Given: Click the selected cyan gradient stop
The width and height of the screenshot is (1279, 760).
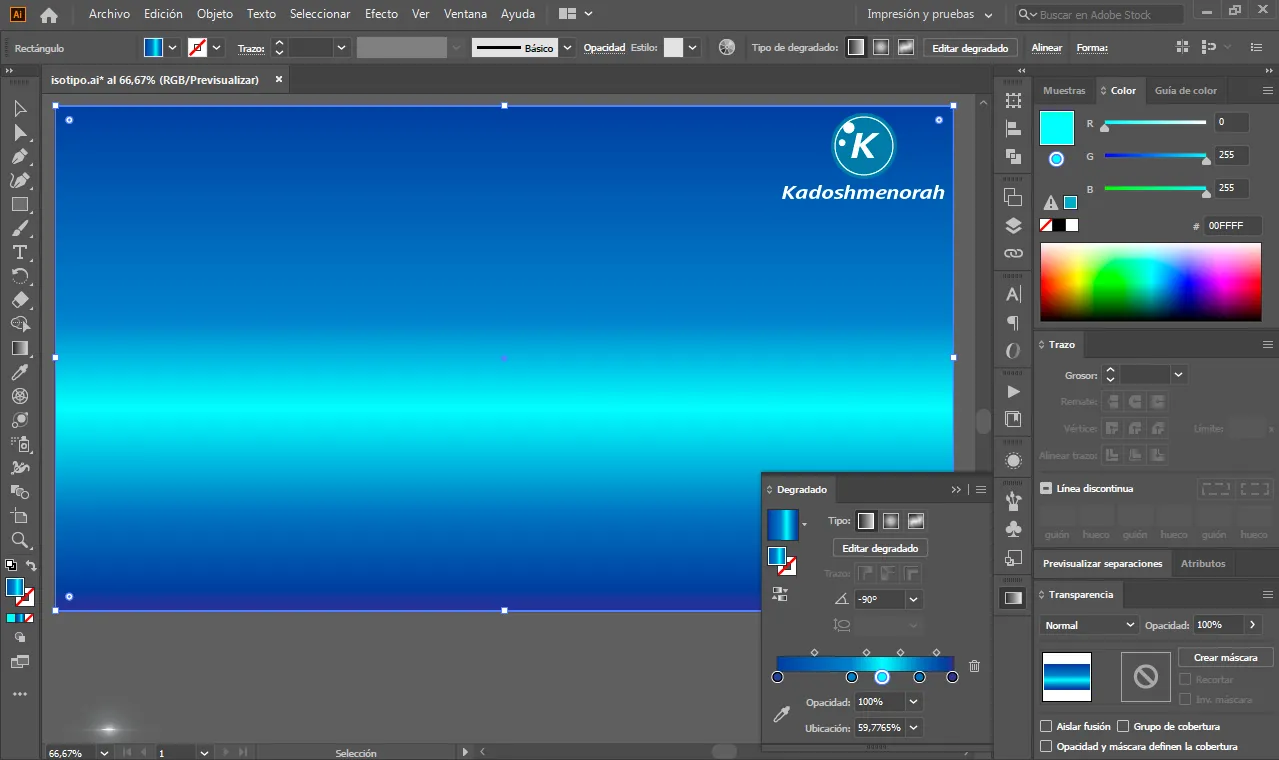Looking at the screenshot, I should [x=882, y=677].
